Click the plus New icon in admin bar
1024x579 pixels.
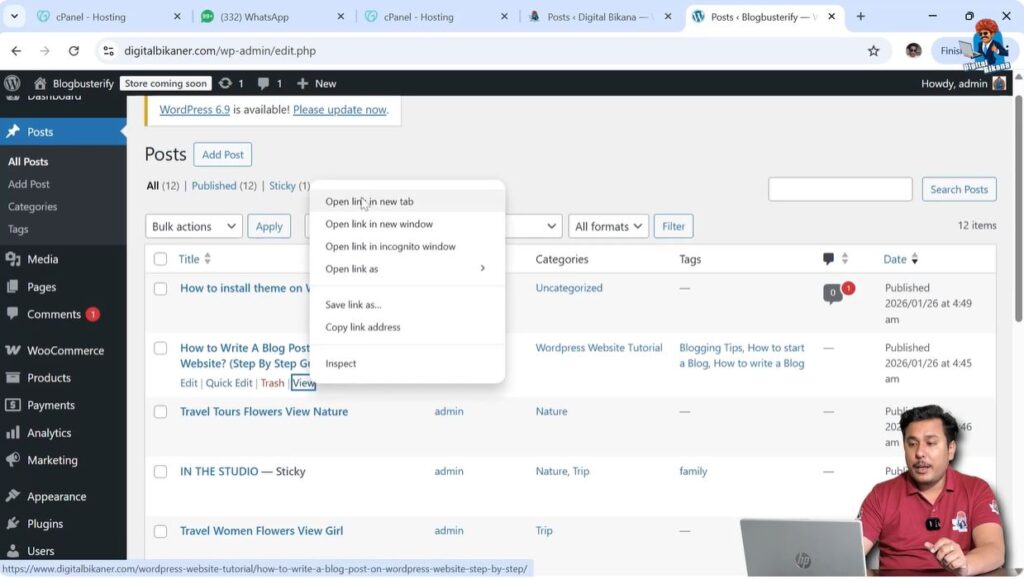302,84
